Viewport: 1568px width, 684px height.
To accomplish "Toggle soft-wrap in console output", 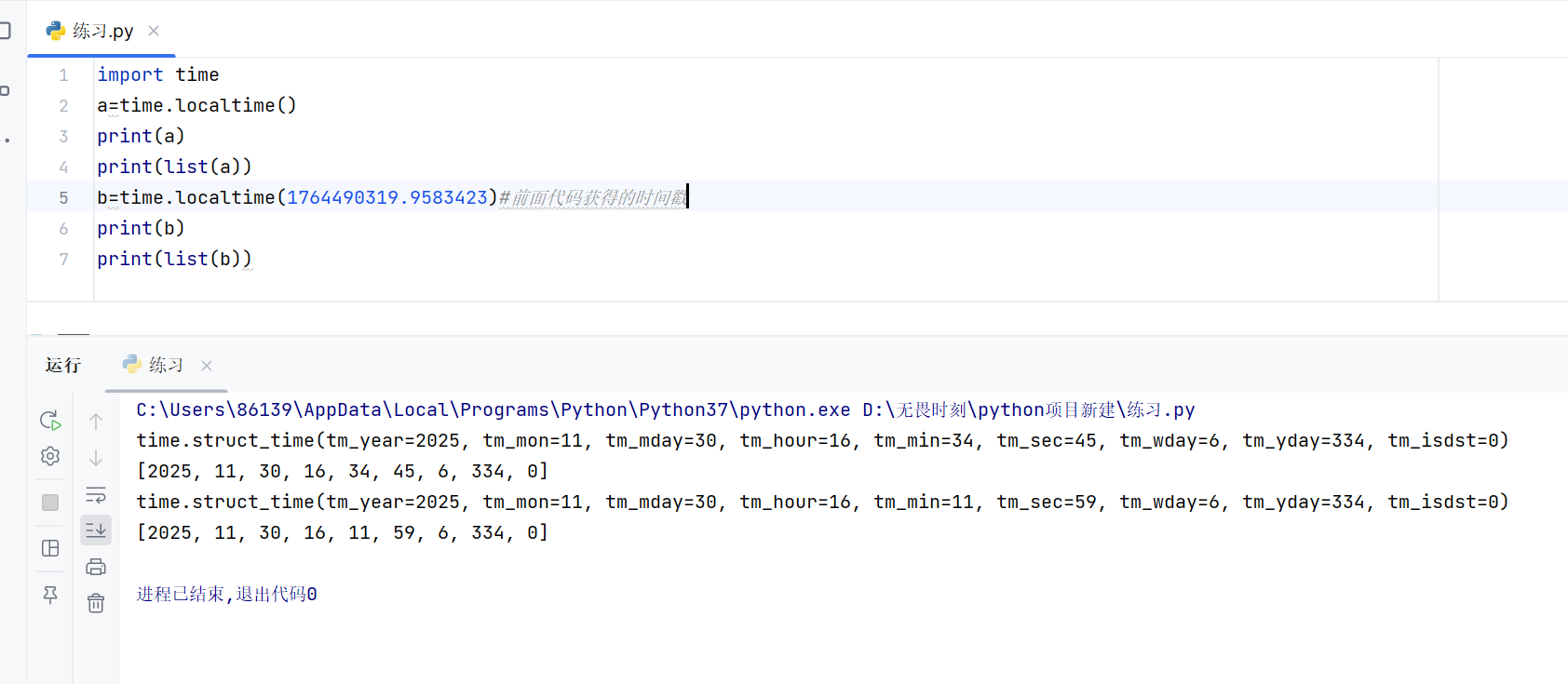I will click(x=96, y=494).
